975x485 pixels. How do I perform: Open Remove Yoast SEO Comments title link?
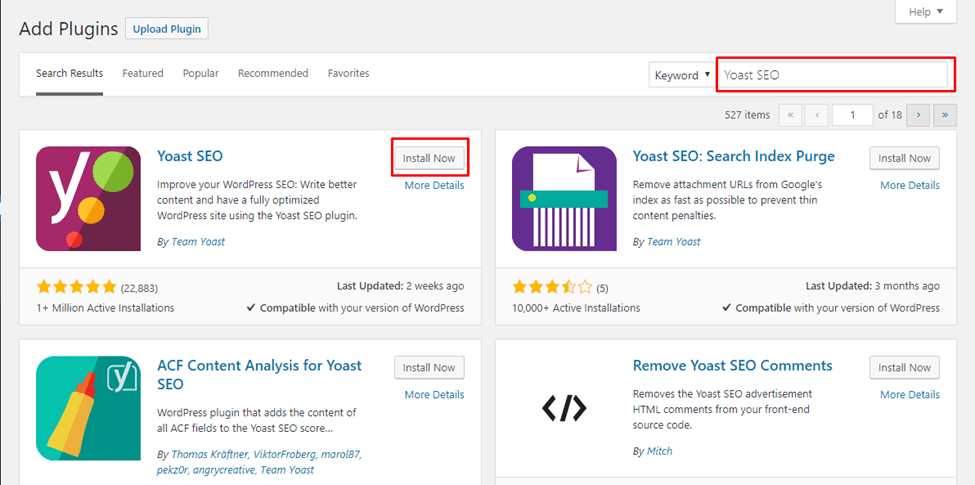[732, 365]
